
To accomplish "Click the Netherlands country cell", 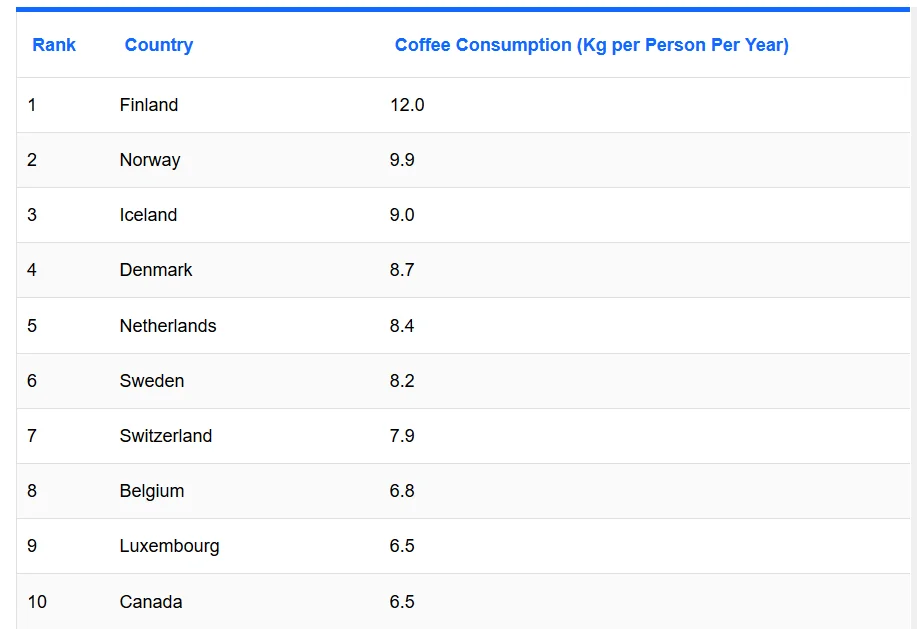I will tap(168, 326).
